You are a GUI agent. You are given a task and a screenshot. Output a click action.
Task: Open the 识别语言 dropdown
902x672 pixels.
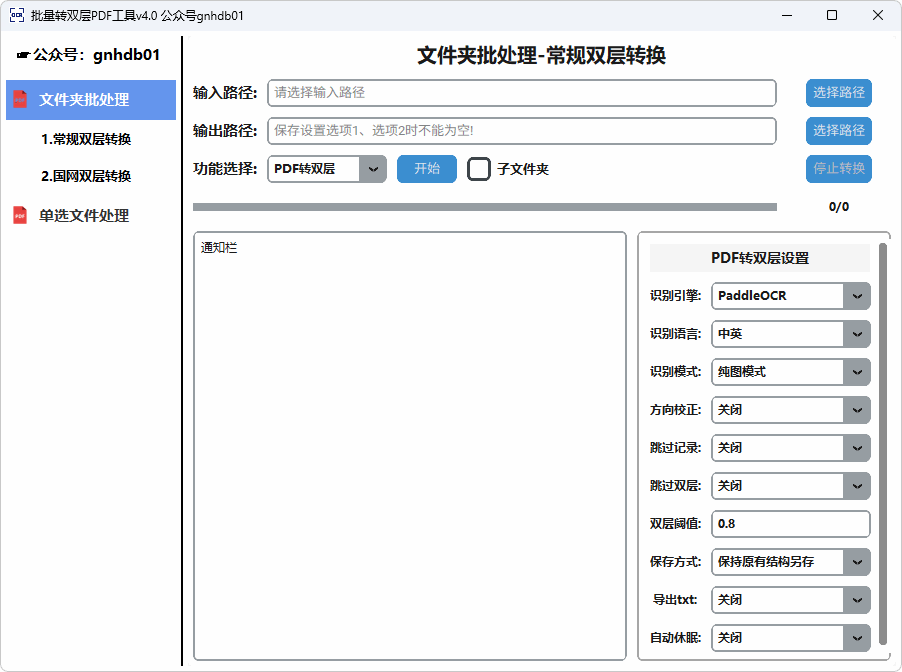tap(790, 334)
